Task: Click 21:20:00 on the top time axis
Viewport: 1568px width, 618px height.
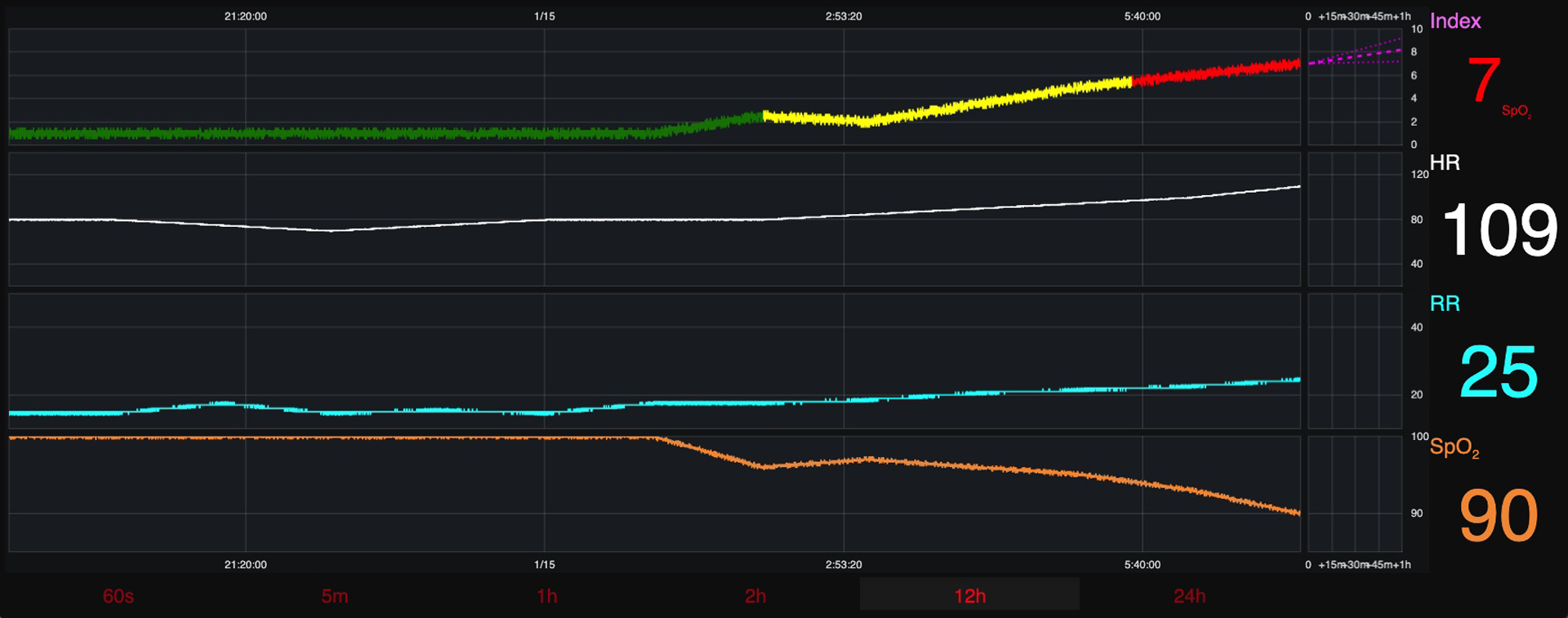Action: 246,16
